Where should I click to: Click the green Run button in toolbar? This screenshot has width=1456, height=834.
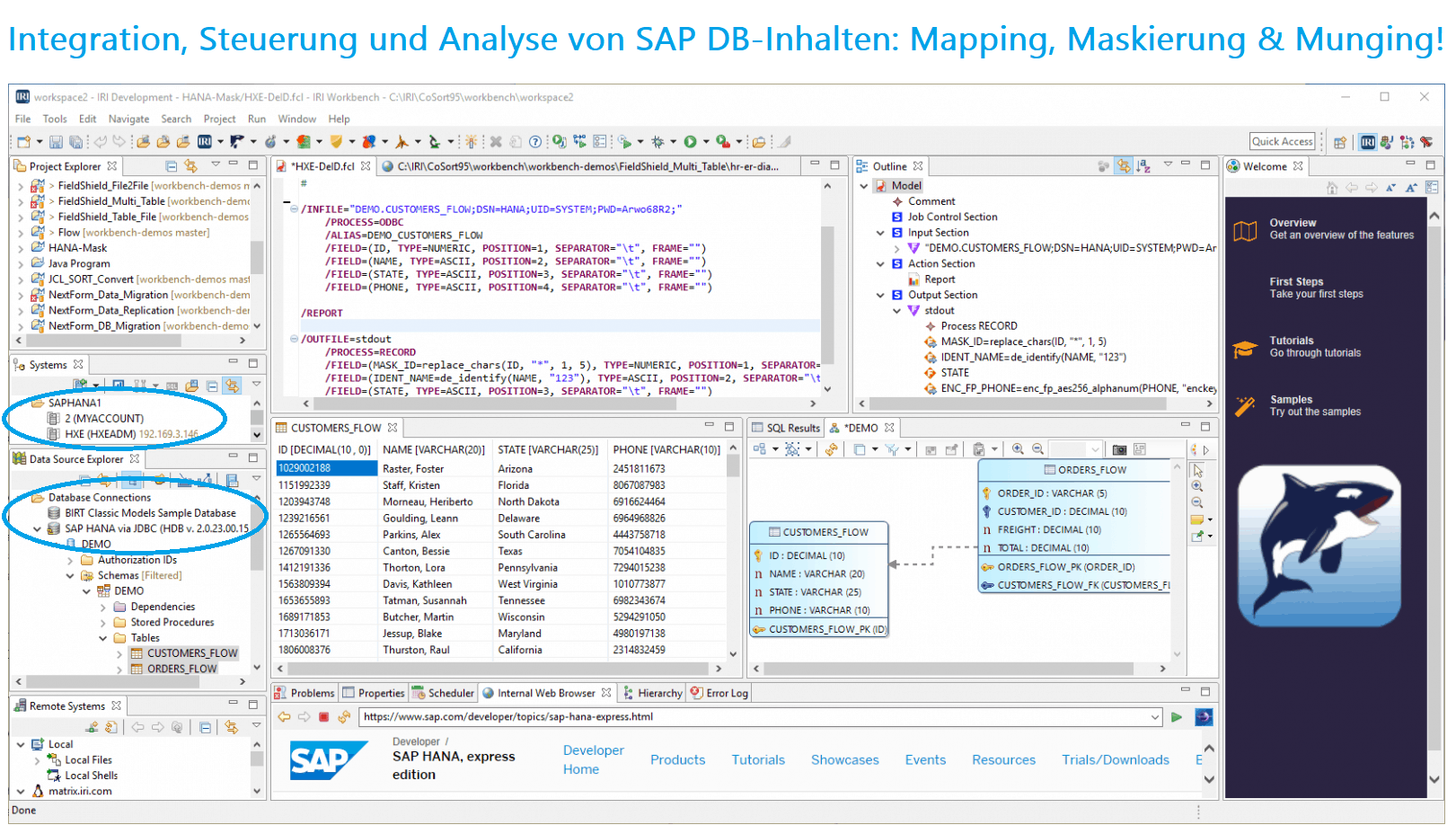(x=690, y=142)
